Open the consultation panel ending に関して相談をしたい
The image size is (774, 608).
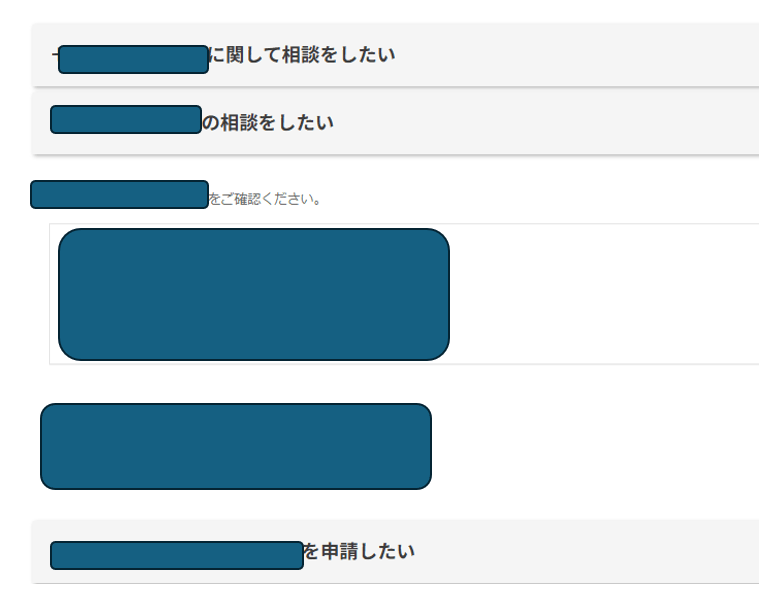tap(395, 54)
